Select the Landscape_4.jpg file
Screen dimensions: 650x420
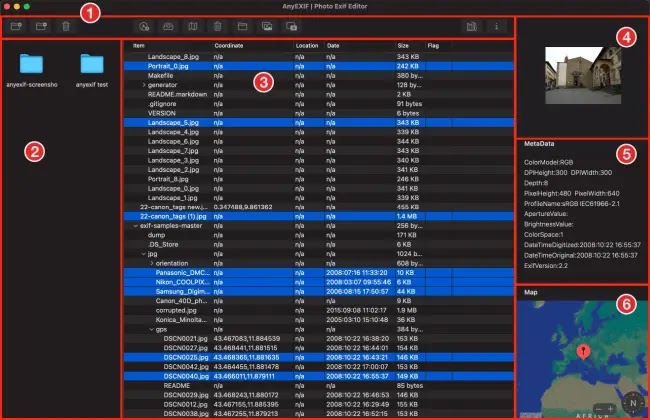click(318, 132)
